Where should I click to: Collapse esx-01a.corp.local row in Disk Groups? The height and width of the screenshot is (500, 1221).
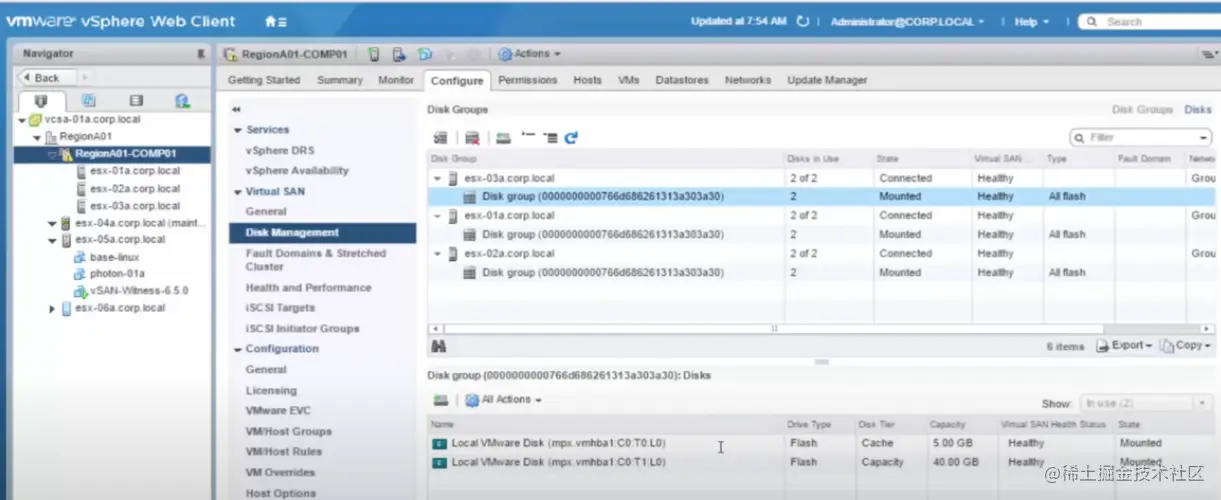tap(437, 216)
